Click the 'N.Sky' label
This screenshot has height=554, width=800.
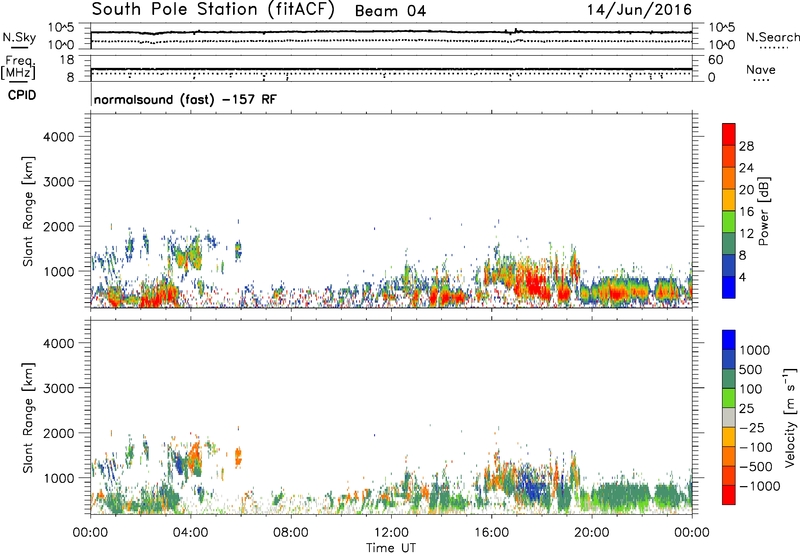point(19,37)
